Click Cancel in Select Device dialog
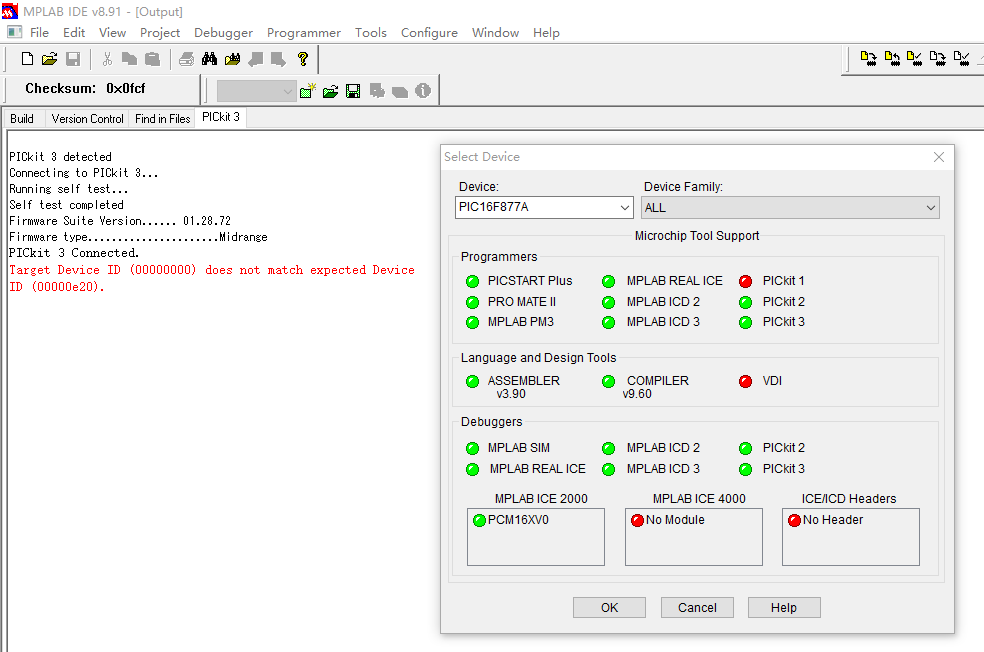Viewport: 984px width, 652px height. tap(697, 607)
